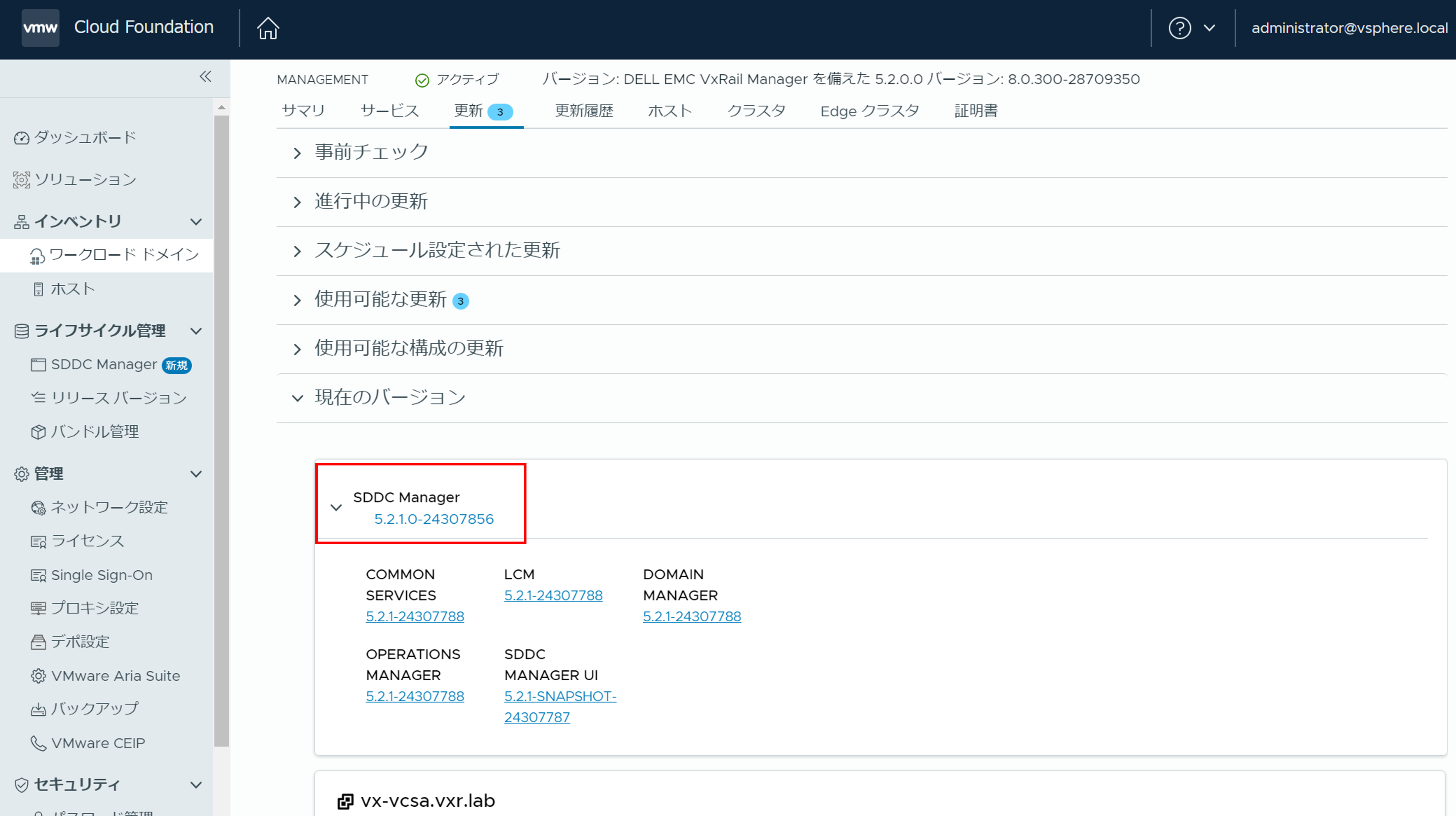Click the ライフサイクル管理 database icon
Viewport: 1456px width, 816px height.
(x=22, y=331)
